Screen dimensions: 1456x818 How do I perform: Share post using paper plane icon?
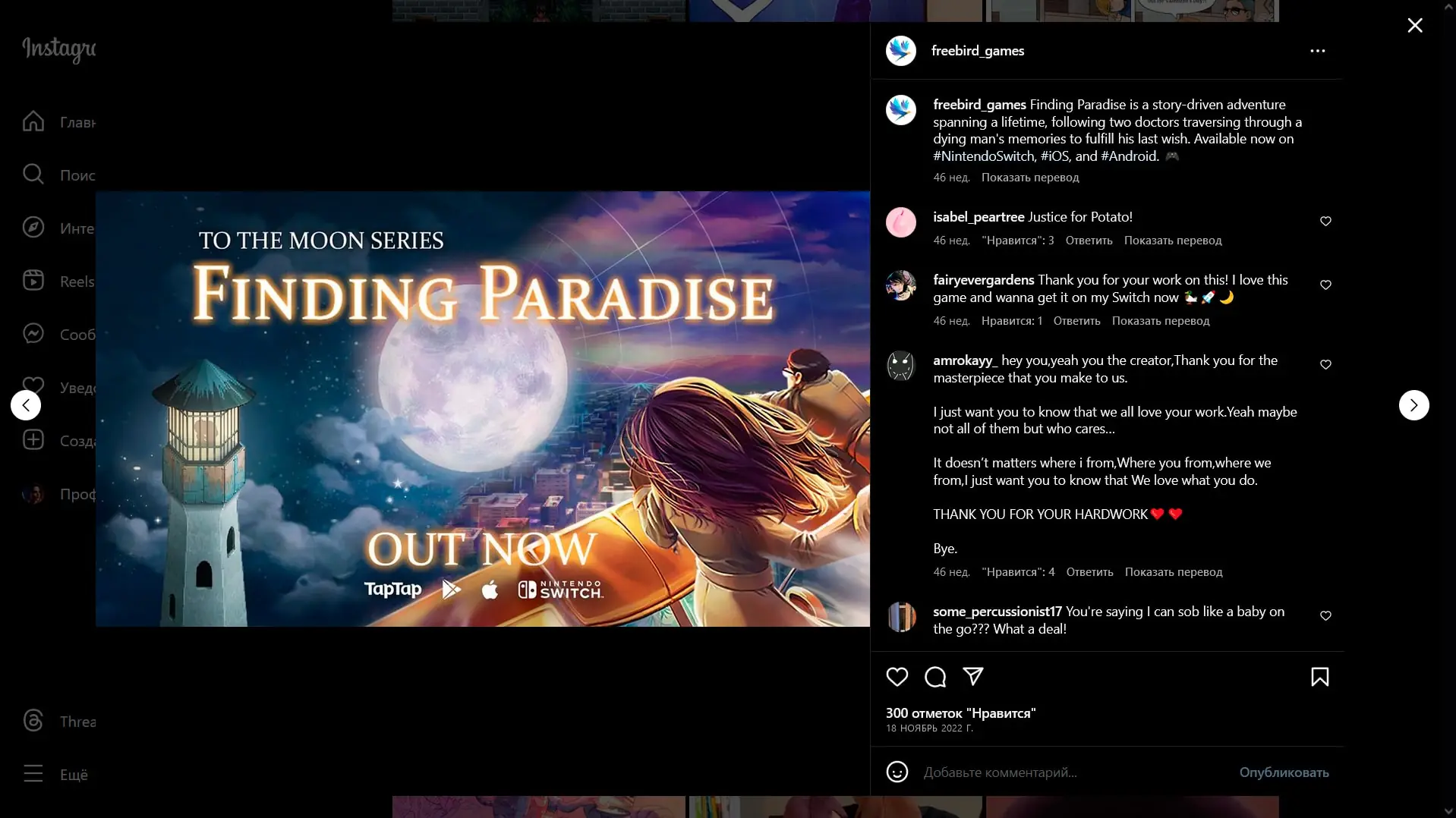click(972, 676)
